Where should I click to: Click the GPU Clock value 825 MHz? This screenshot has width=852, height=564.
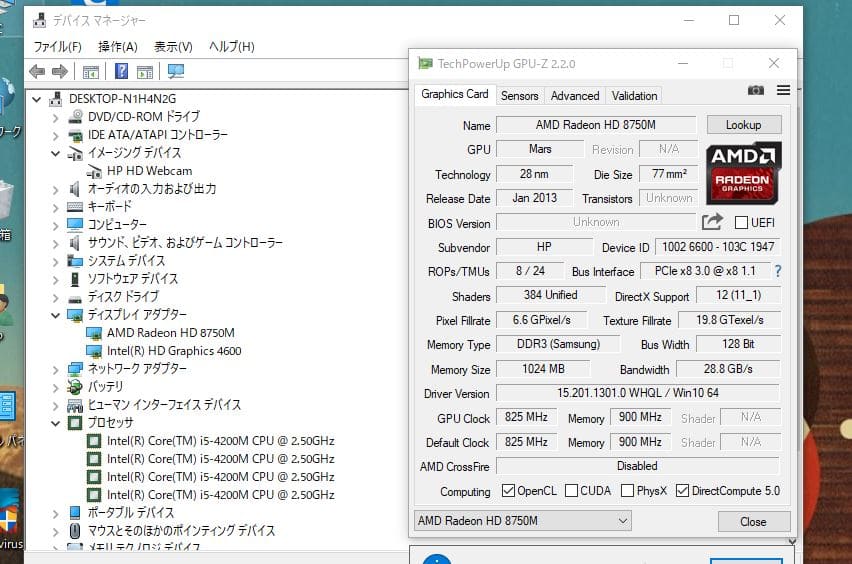point(527,417)
